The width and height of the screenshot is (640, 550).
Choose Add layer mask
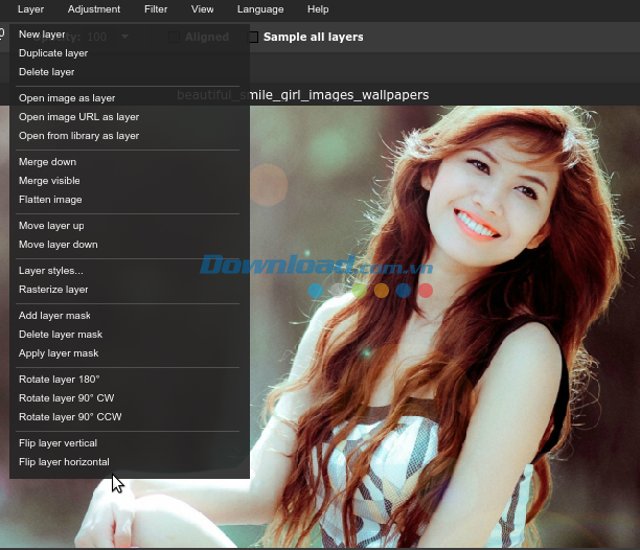[x=129, y=315]
